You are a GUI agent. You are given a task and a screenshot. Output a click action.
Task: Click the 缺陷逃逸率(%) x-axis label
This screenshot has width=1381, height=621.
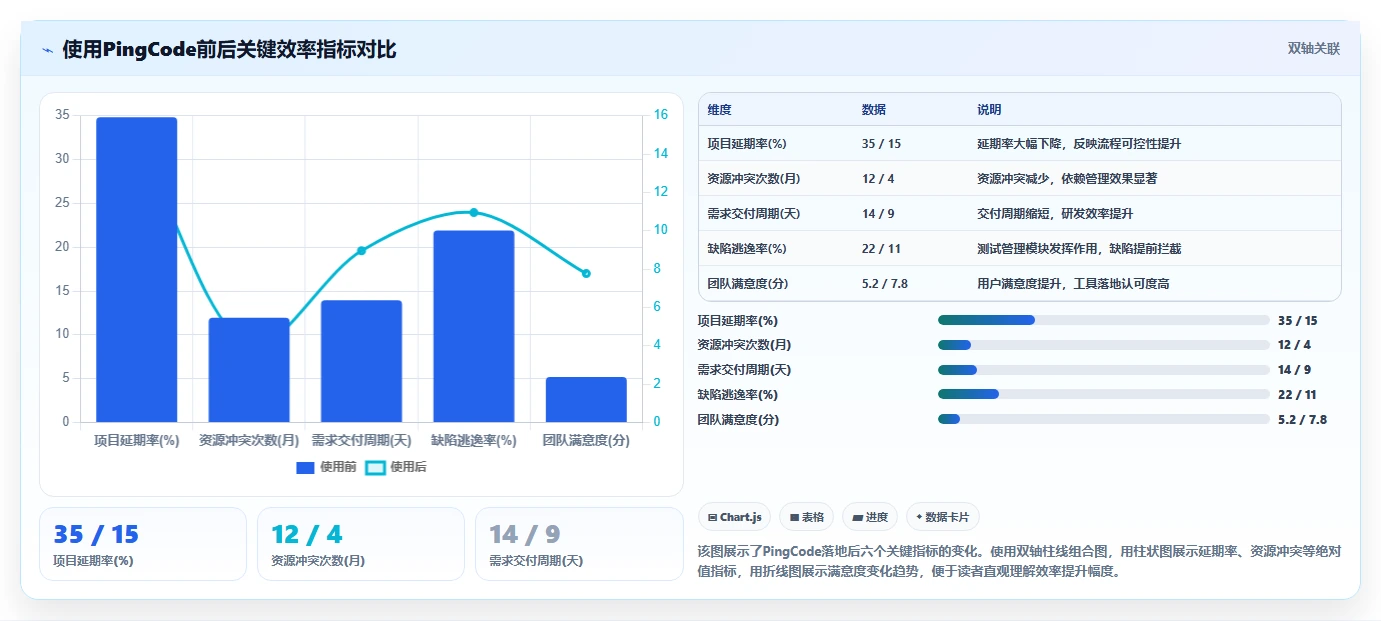[x=474, y=440]
